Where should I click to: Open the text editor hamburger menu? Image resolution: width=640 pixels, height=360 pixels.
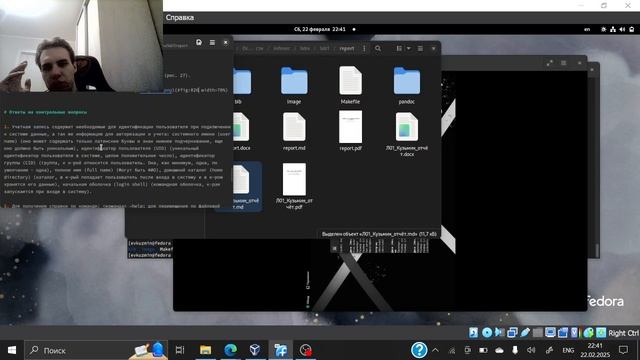point(212,42)
